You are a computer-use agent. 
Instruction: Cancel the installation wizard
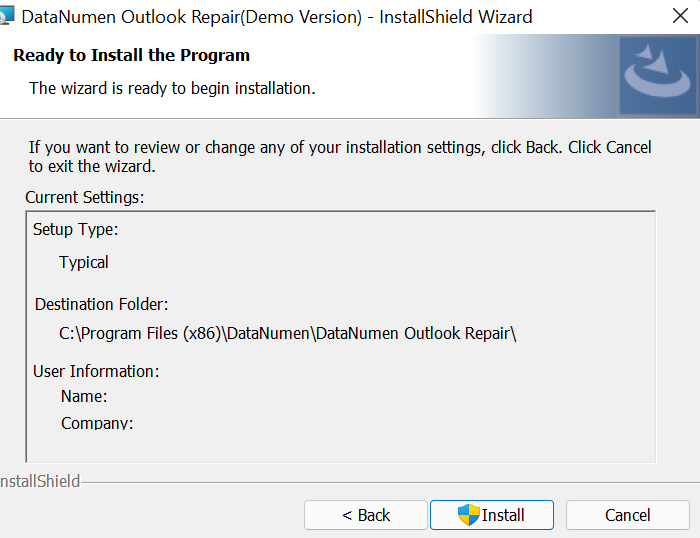(627, 515)
